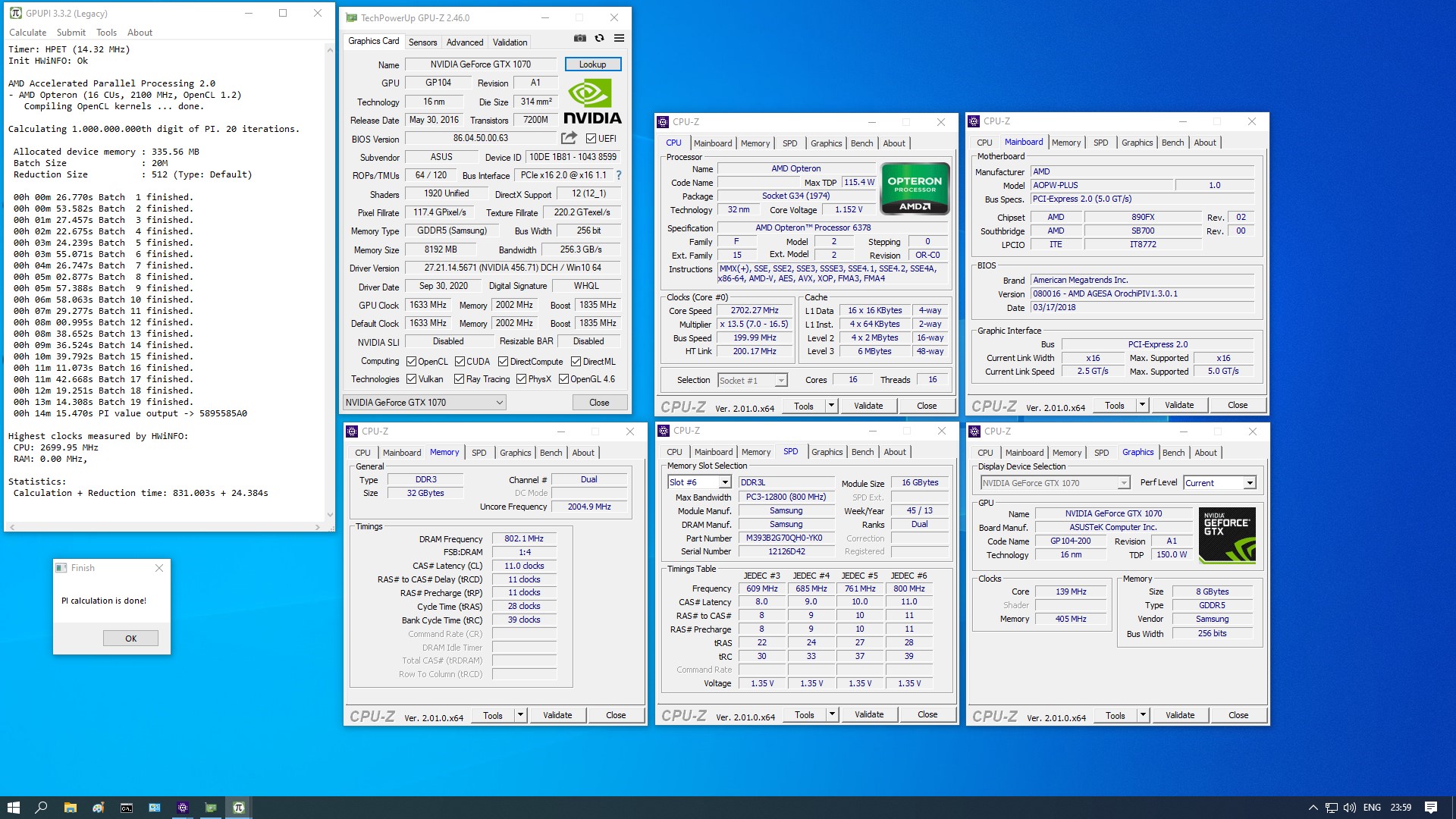The image size is (1456, 819).
Task: Click the ENG language indicator in tray
Action: 1372,808
